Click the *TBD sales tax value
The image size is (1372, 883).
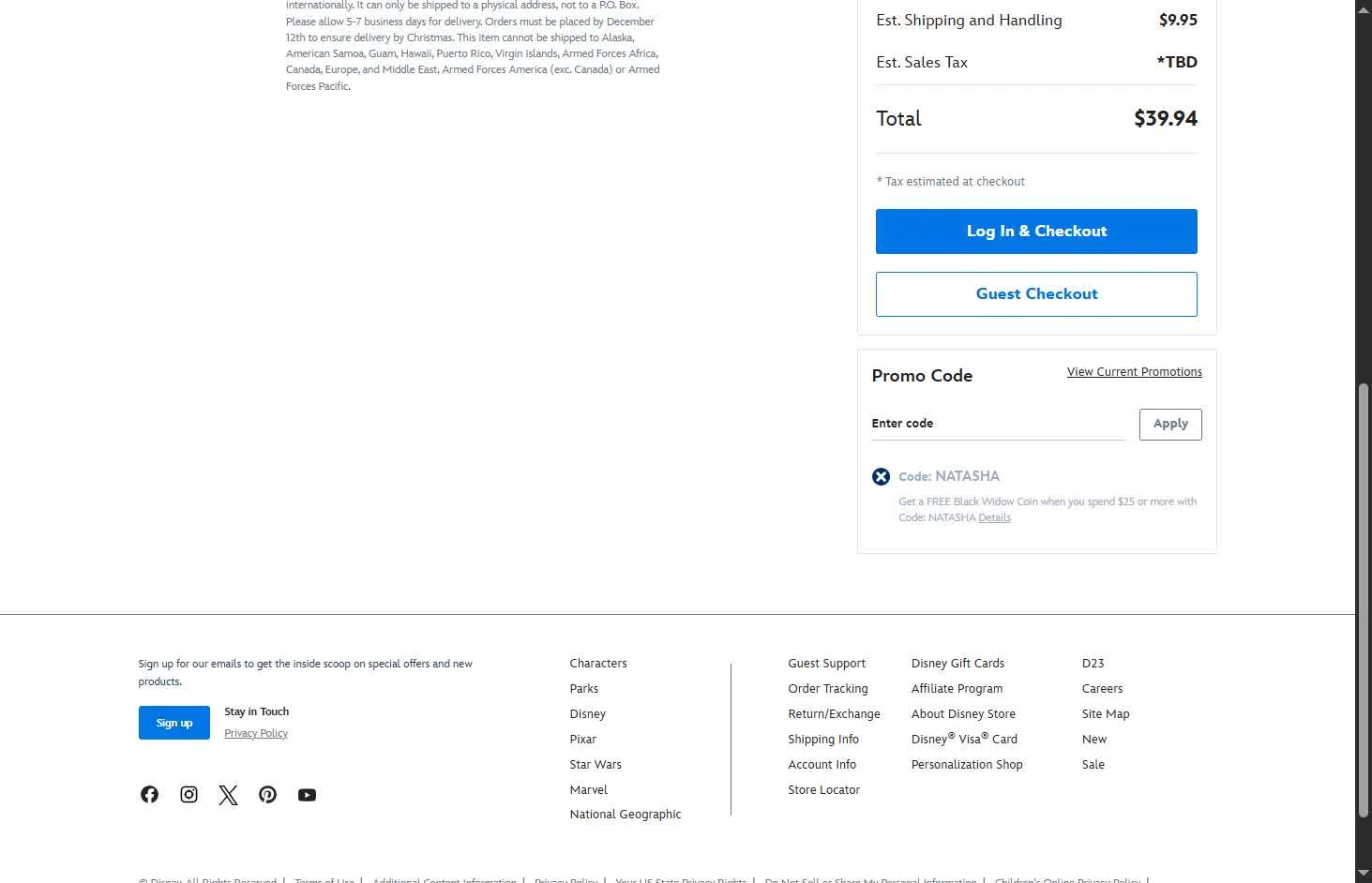pos(1177,62)
